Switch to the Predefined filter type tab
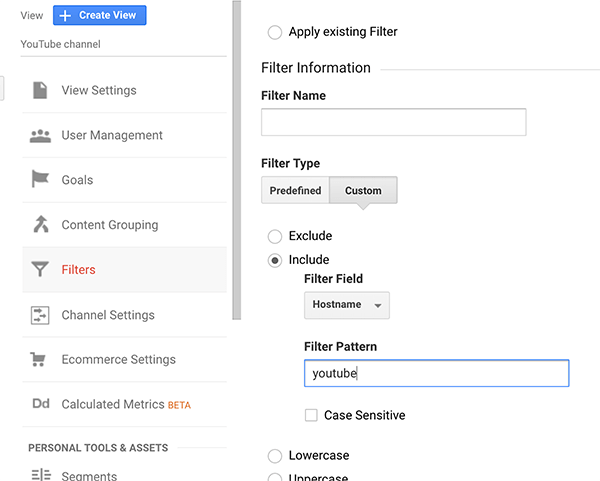Image resolution: width=600 pixels, height=481 pixels. [295, 190]
